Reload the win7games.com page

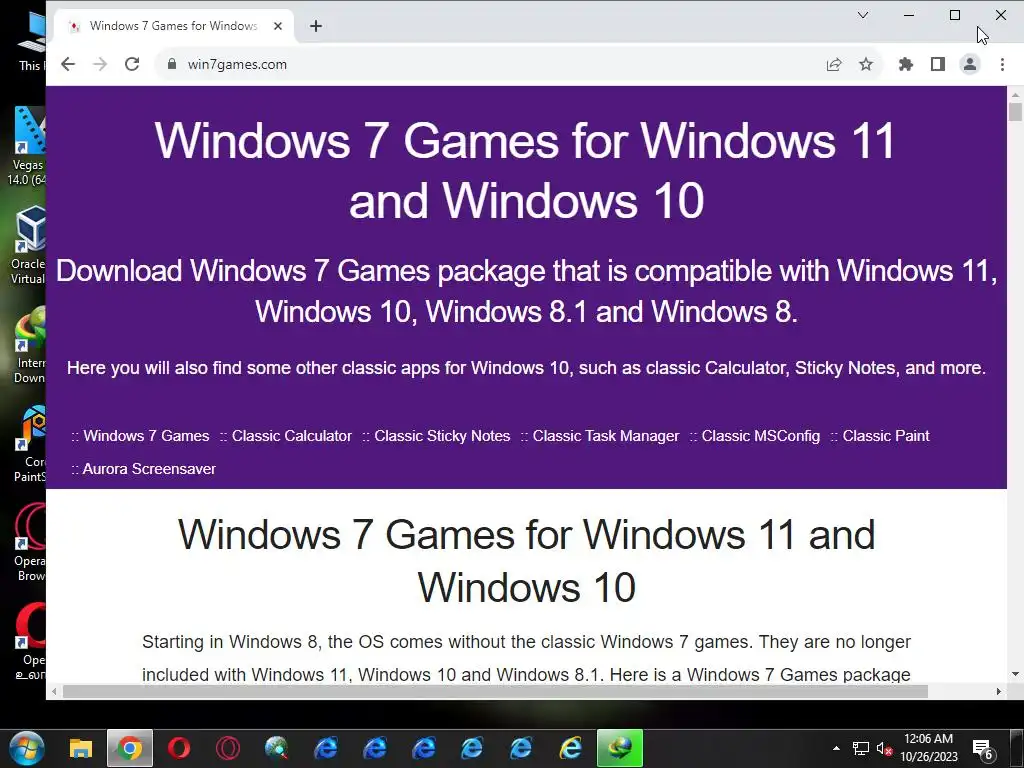point(132,64)
